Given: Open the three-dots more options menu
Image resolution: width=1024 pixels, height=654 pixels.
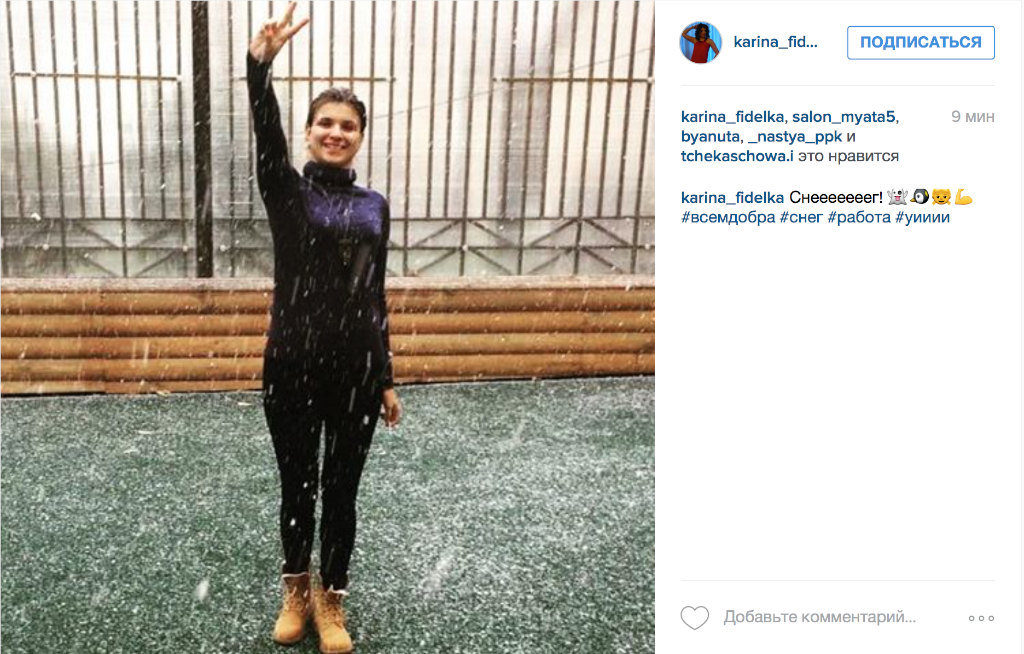Looking at the screenshot, I should 981,618.
